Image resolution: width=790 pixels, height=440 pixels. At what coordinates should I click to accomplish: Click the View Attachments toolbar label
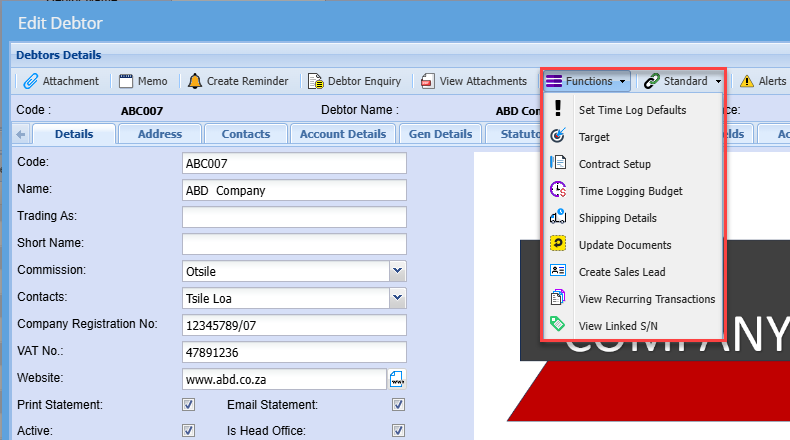pyautogui.click(x=483, y=81)
